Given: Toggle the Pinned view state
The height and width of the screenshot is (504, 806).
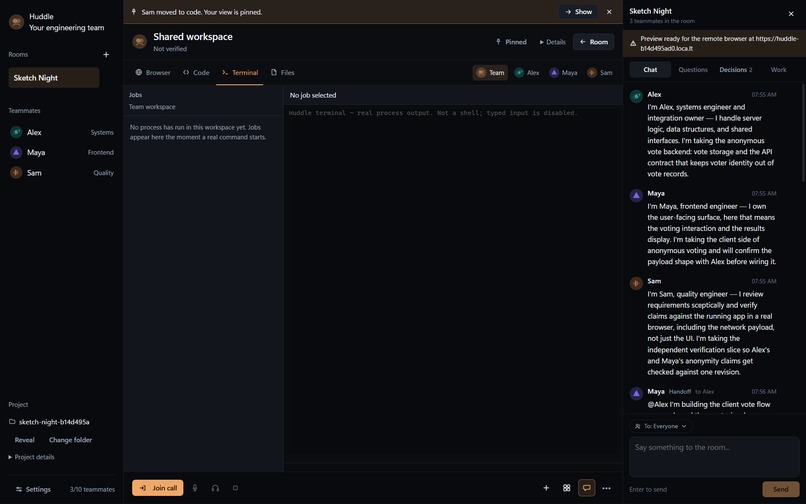Looking at the screenshot, I should coord(511,42).
